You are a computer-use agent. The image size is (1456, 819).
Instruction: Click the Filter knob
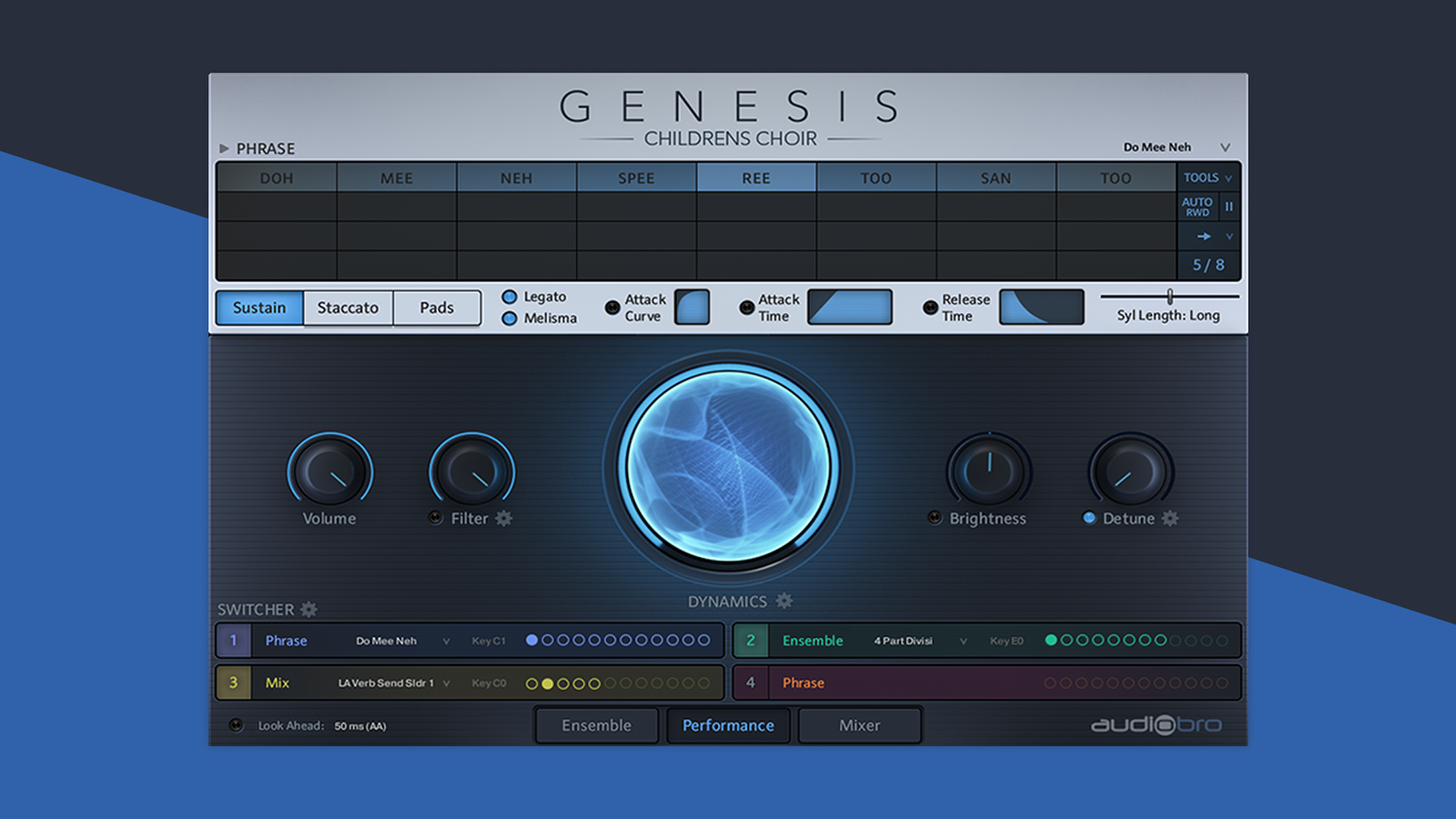click(x=471, y=471)
